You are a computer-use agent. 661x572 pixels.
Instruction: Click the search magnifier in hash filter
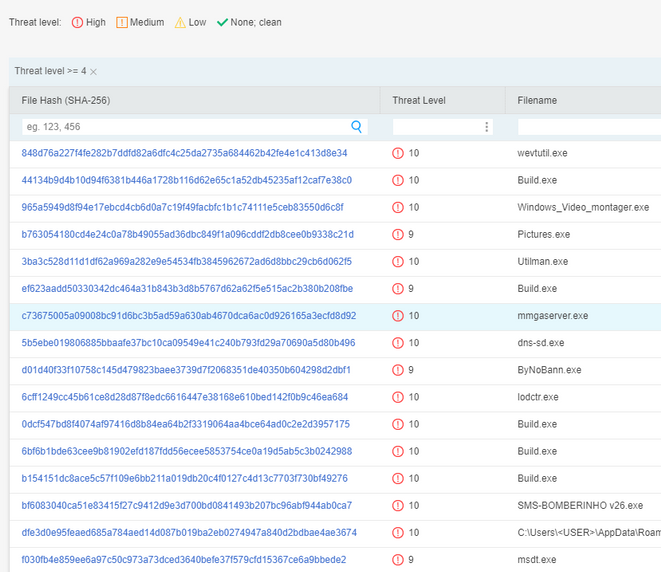click(357, 127)
